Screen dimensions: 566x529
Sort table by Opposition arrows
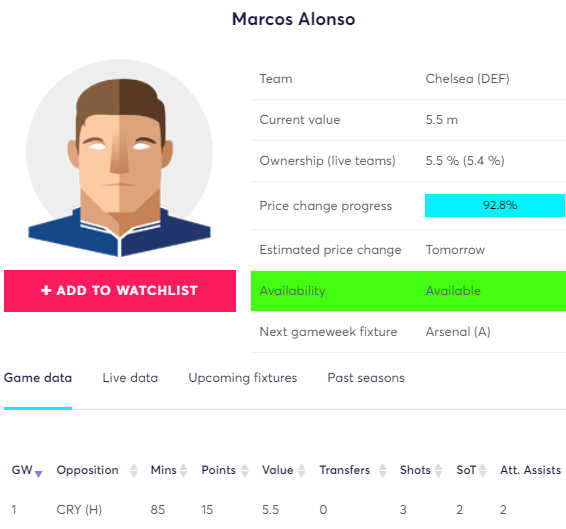click(x=134, y=470)
